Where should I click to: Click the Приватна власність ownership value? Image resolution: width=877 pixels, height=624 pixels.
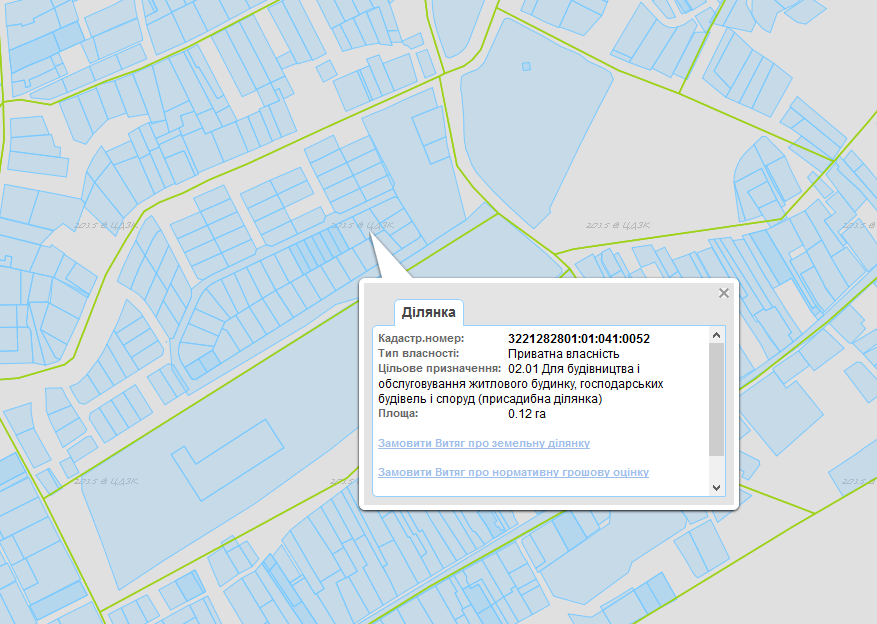tap(563, 354)
